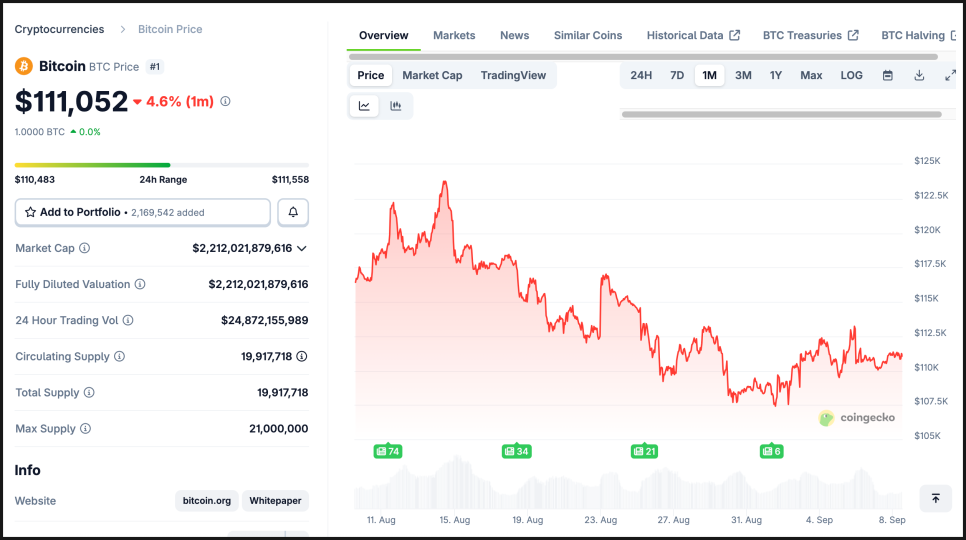Set chart range to Max

(811, 75)
